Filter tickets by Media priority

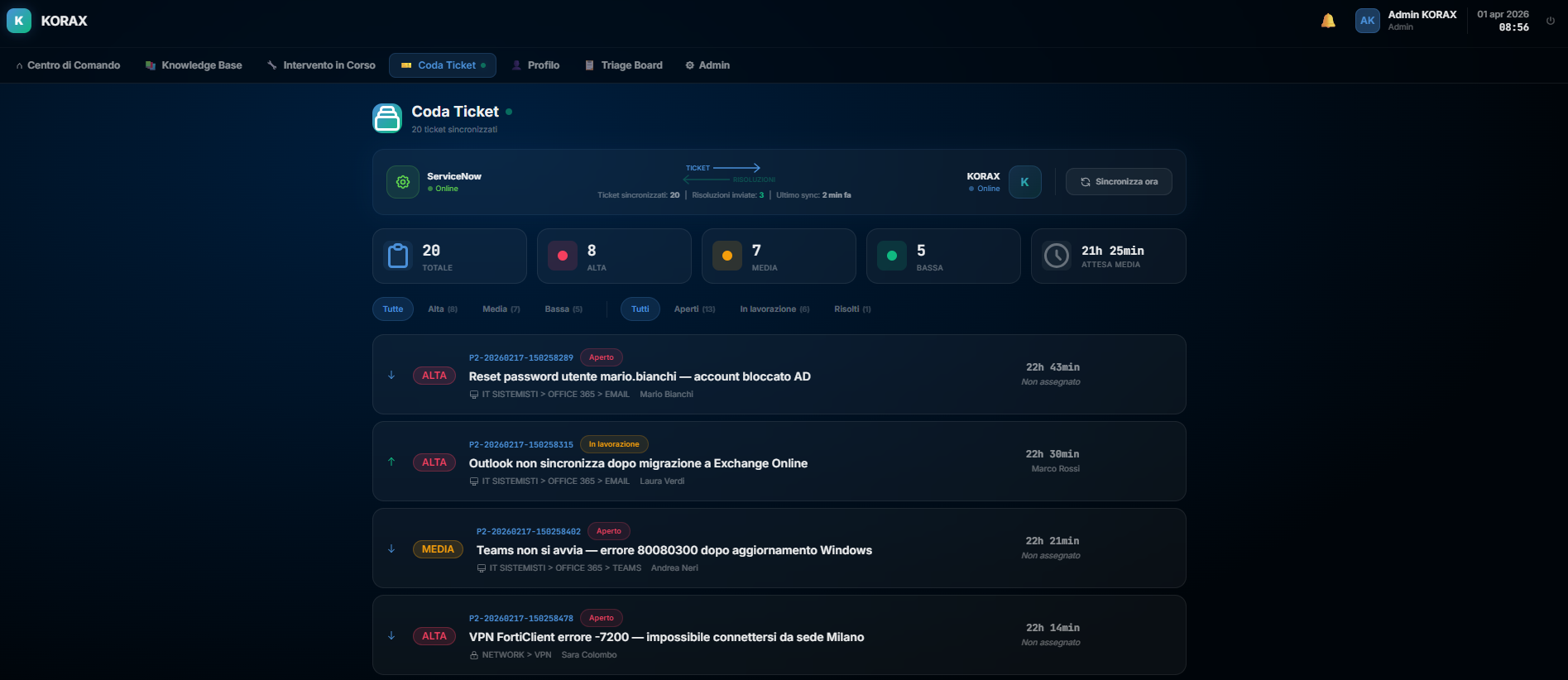pos(501,309)
